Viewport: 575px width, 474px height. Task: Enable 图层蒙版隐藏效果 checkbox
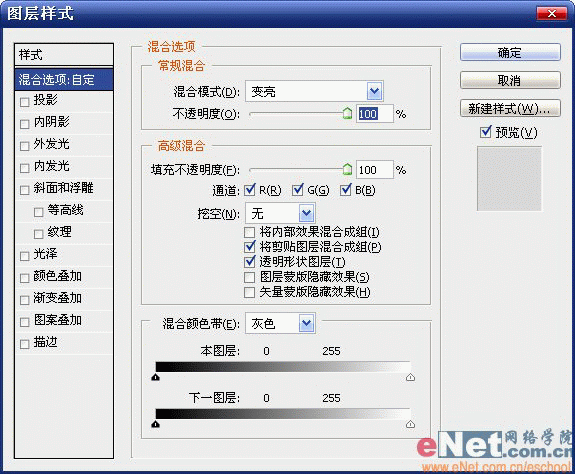(x=249, y=277)
